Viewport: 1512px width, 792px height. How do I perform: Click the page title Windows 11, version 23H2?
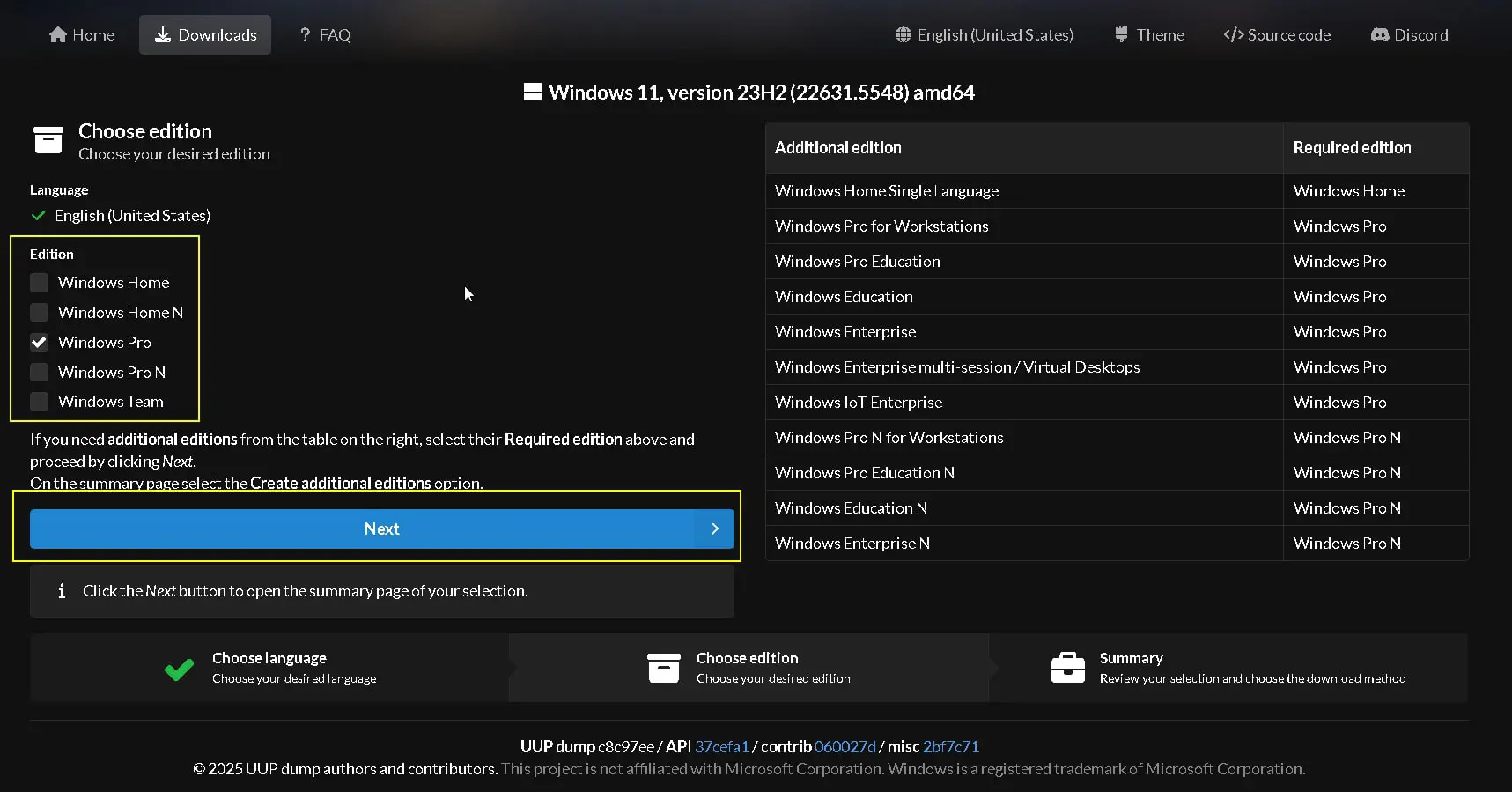click(762, 92)
